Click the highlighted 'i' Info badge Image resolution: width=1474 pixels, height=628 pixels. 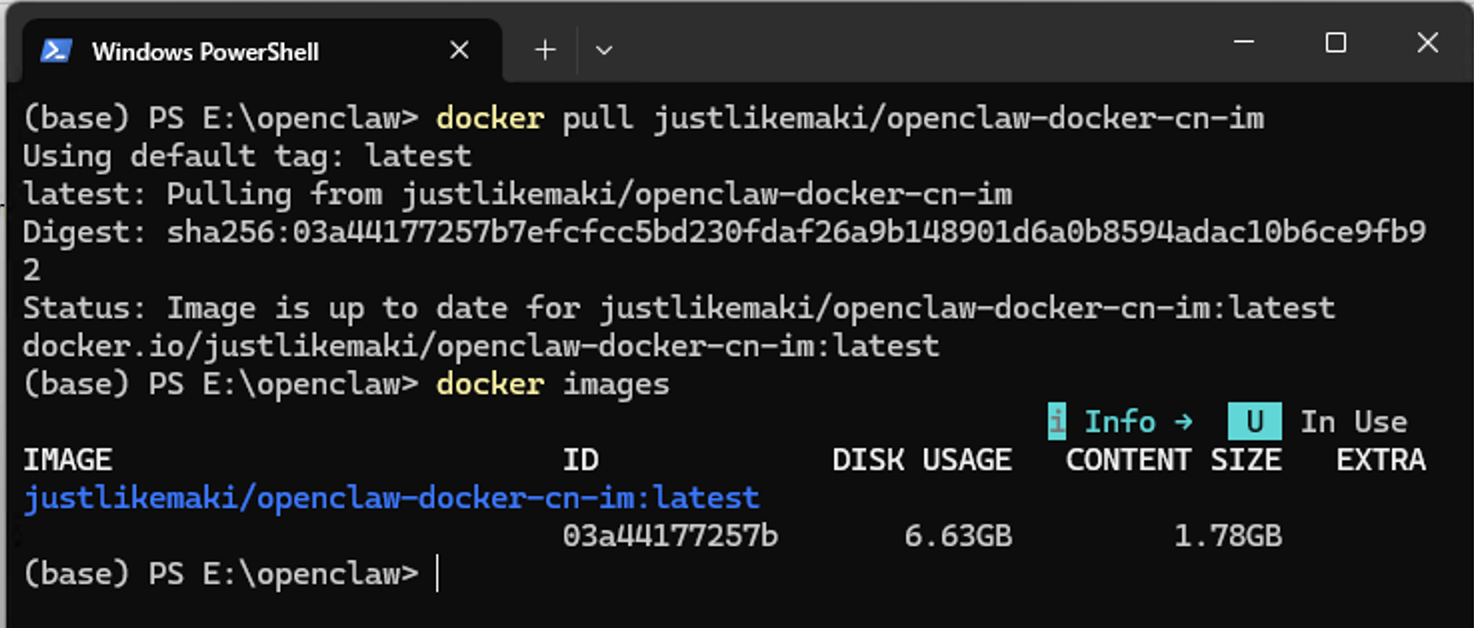click(x=1057, y=422)
